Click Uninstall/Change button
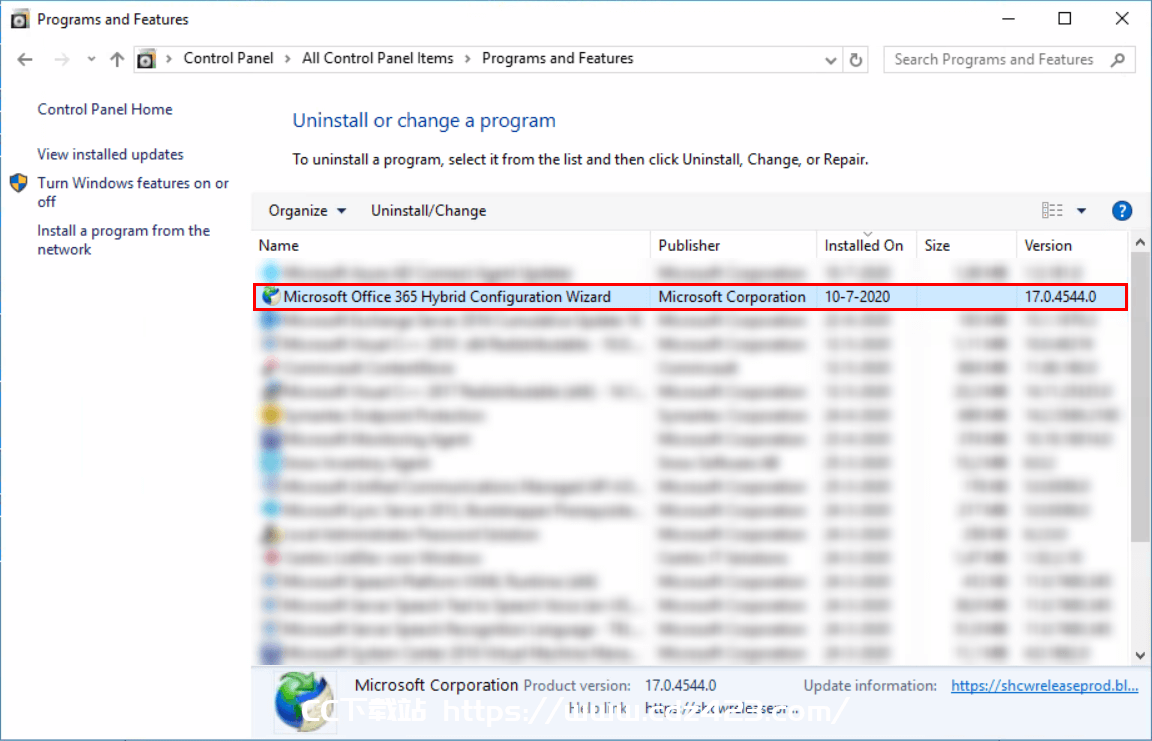 click(428, 211)
